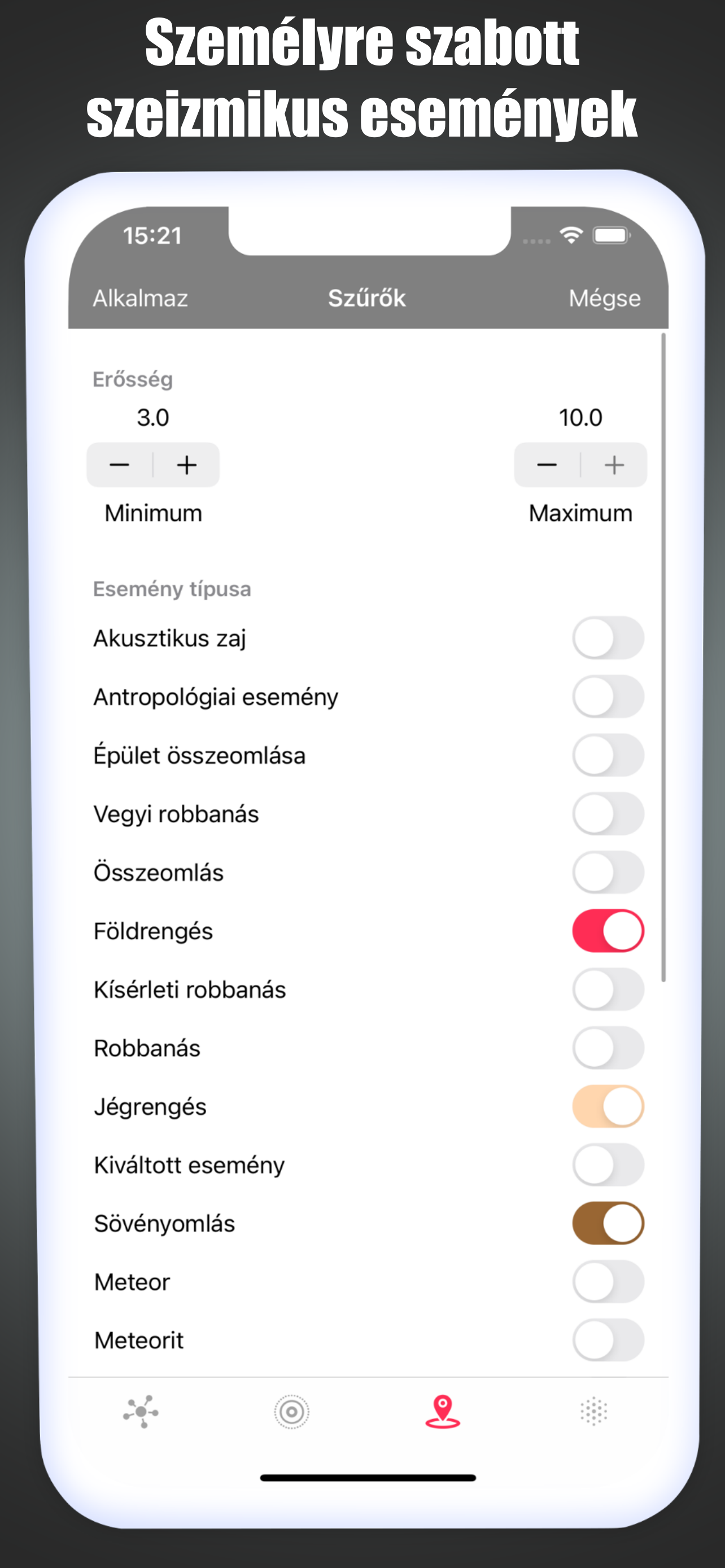Enable the Akusztikus zaj switch
725x1568 pixels.
608,638
